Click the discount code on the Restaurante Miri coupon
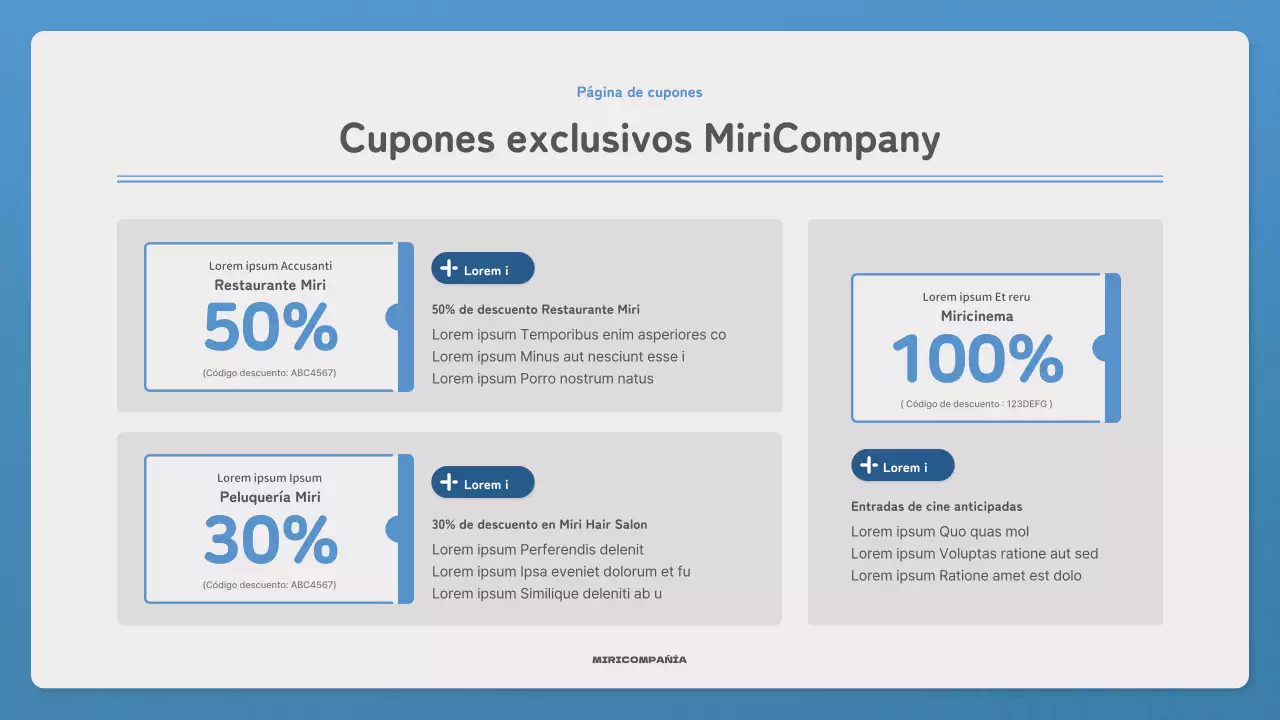Viewport: 1280px width, 720px height. [269, 373]
